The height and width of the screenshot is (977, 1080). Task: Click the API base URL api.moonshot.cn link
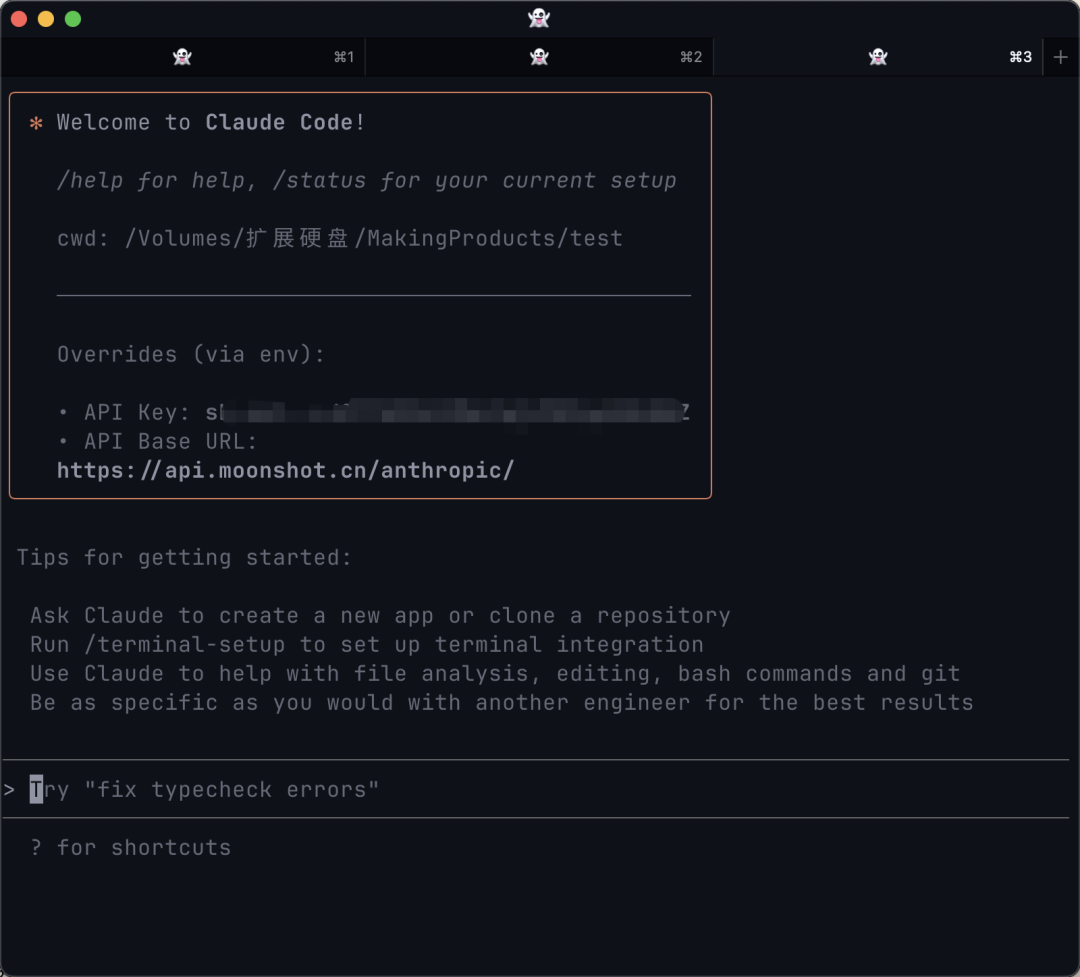(x=285, y=471)
